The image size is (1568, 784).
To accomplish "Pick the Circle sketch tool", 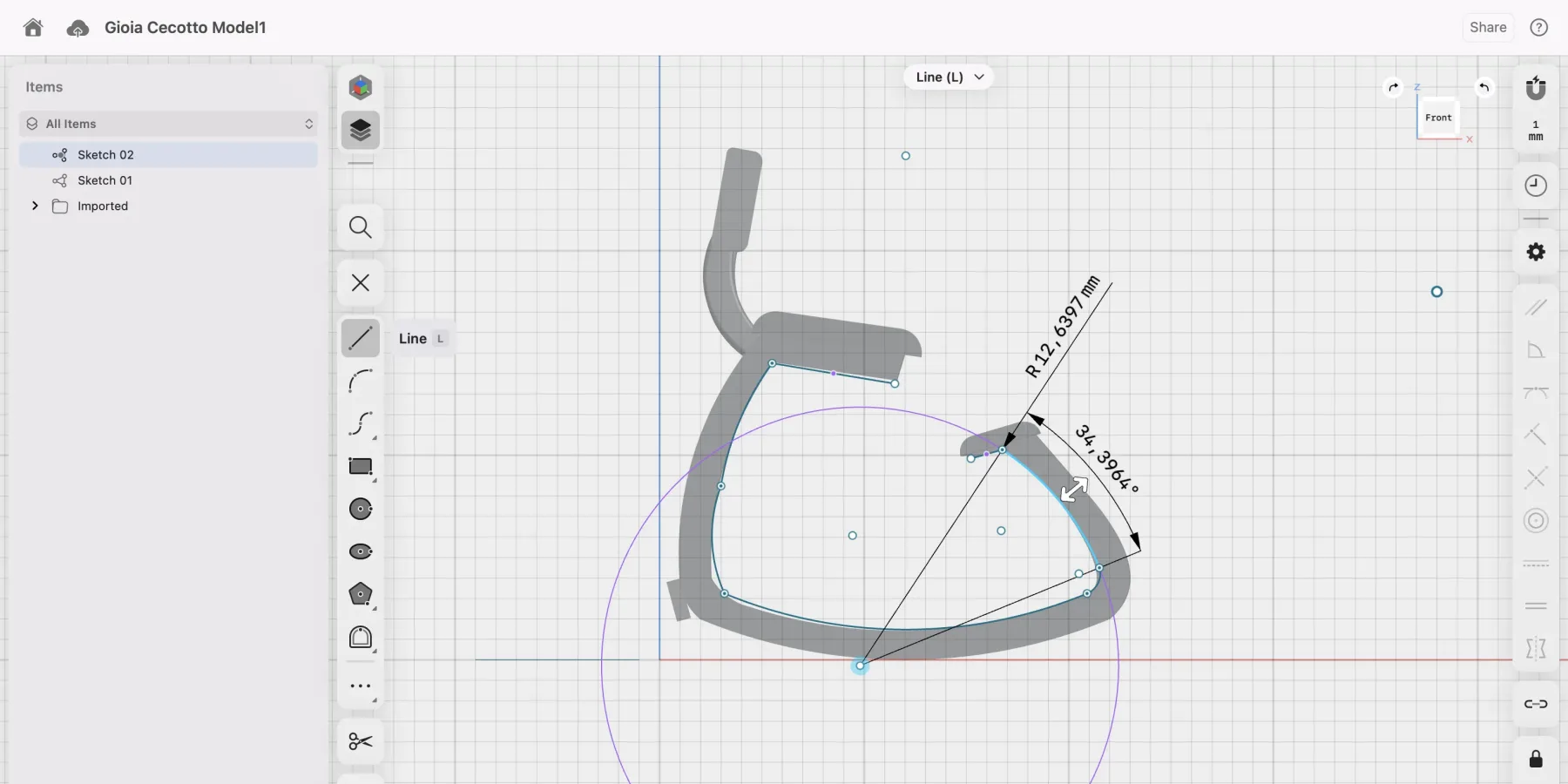I will coord(360,509).
